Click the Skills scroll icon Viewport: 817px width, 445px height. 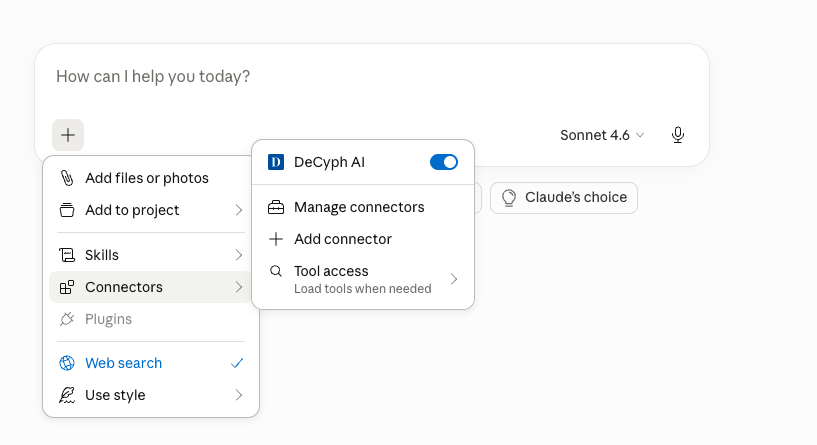tap(67, 255)
